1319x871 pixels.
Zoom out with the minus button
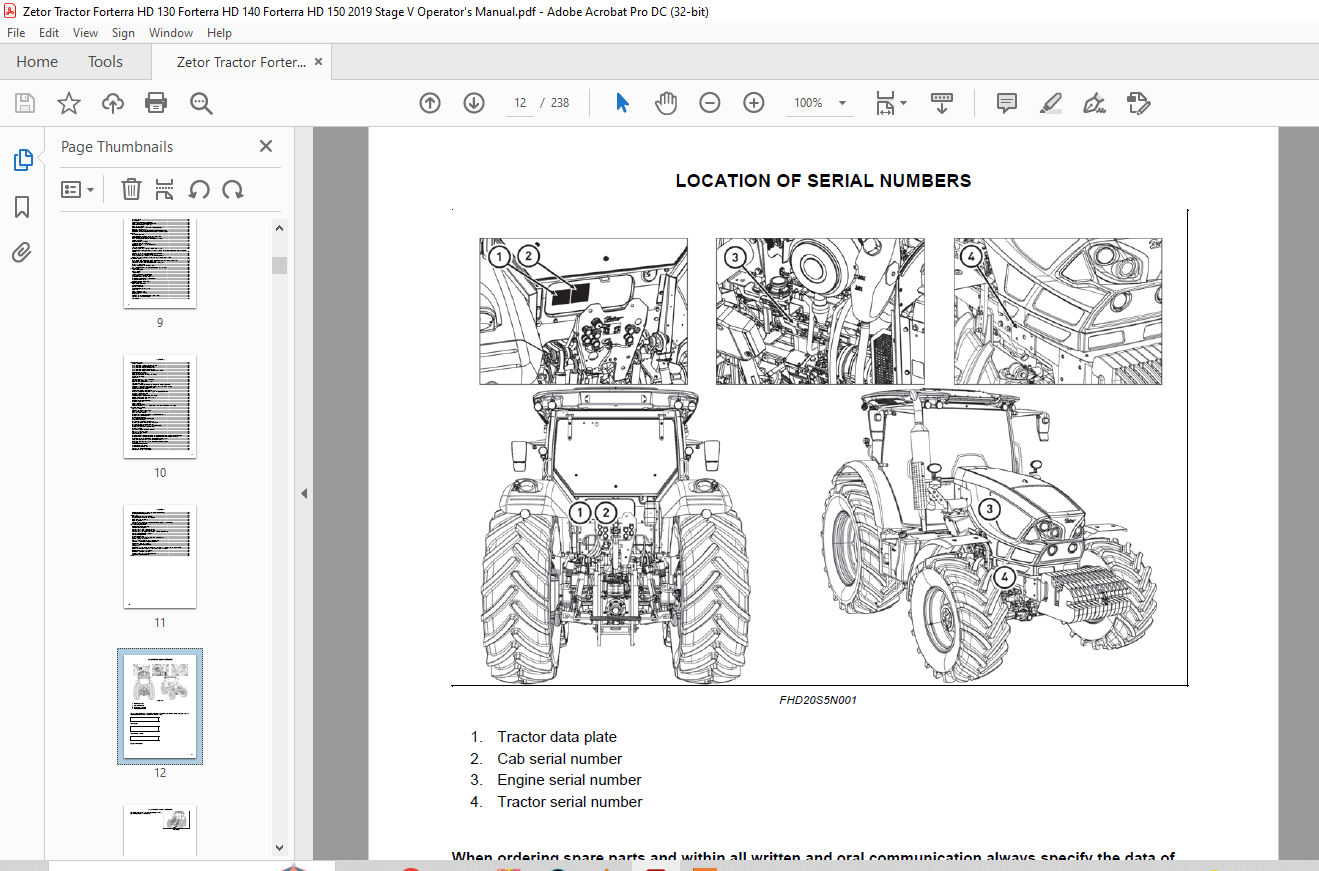(710, 103)
